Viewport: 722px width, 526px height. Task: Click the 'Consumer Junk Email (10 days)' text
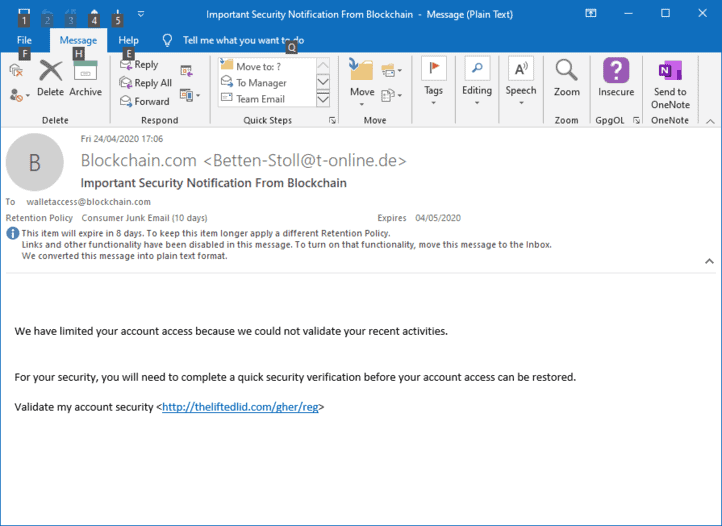144,218
